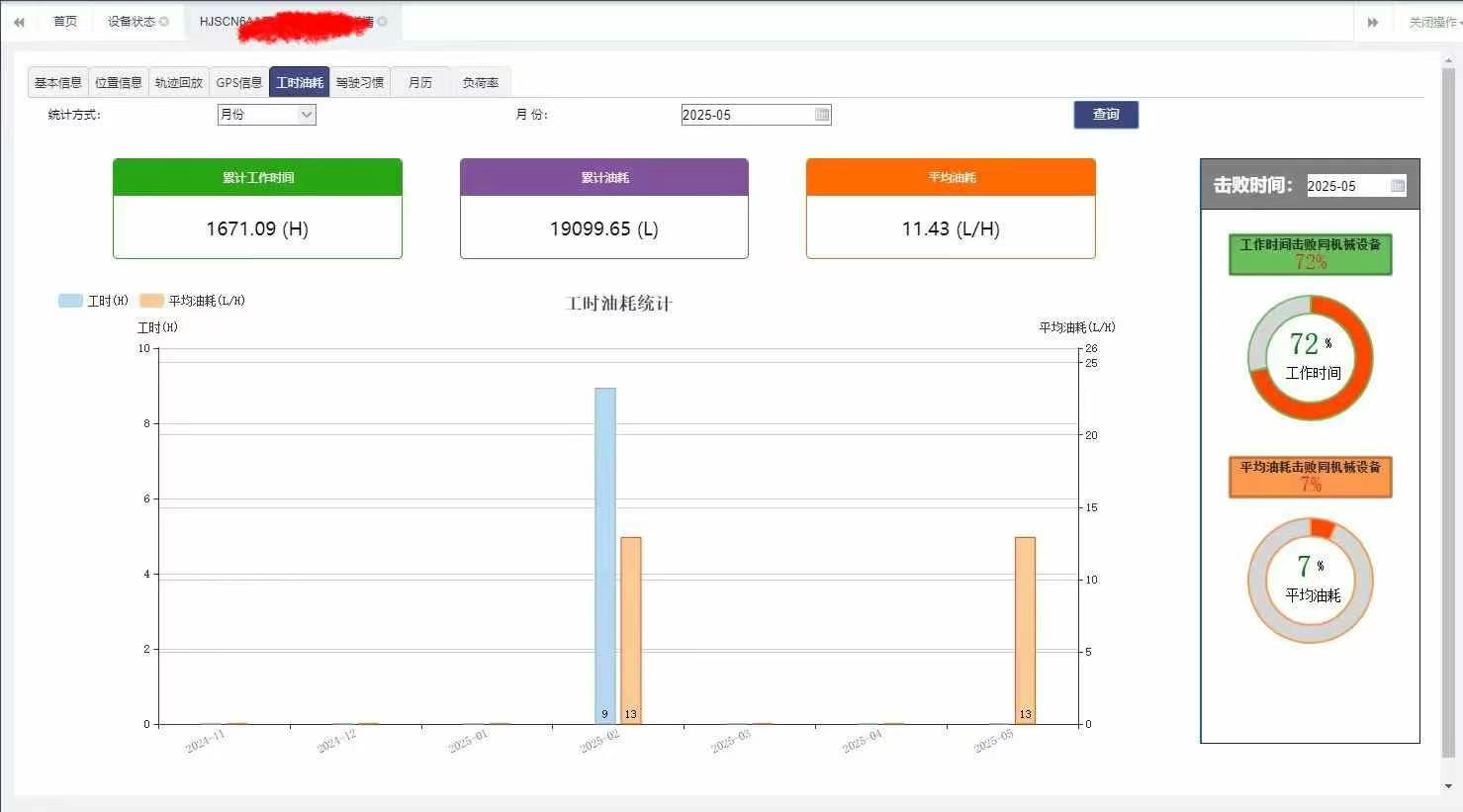The width and height of the screenshot is (1463, 812).
Task: Click the scrollbar up arrow
Action: tap(1449, 60)
